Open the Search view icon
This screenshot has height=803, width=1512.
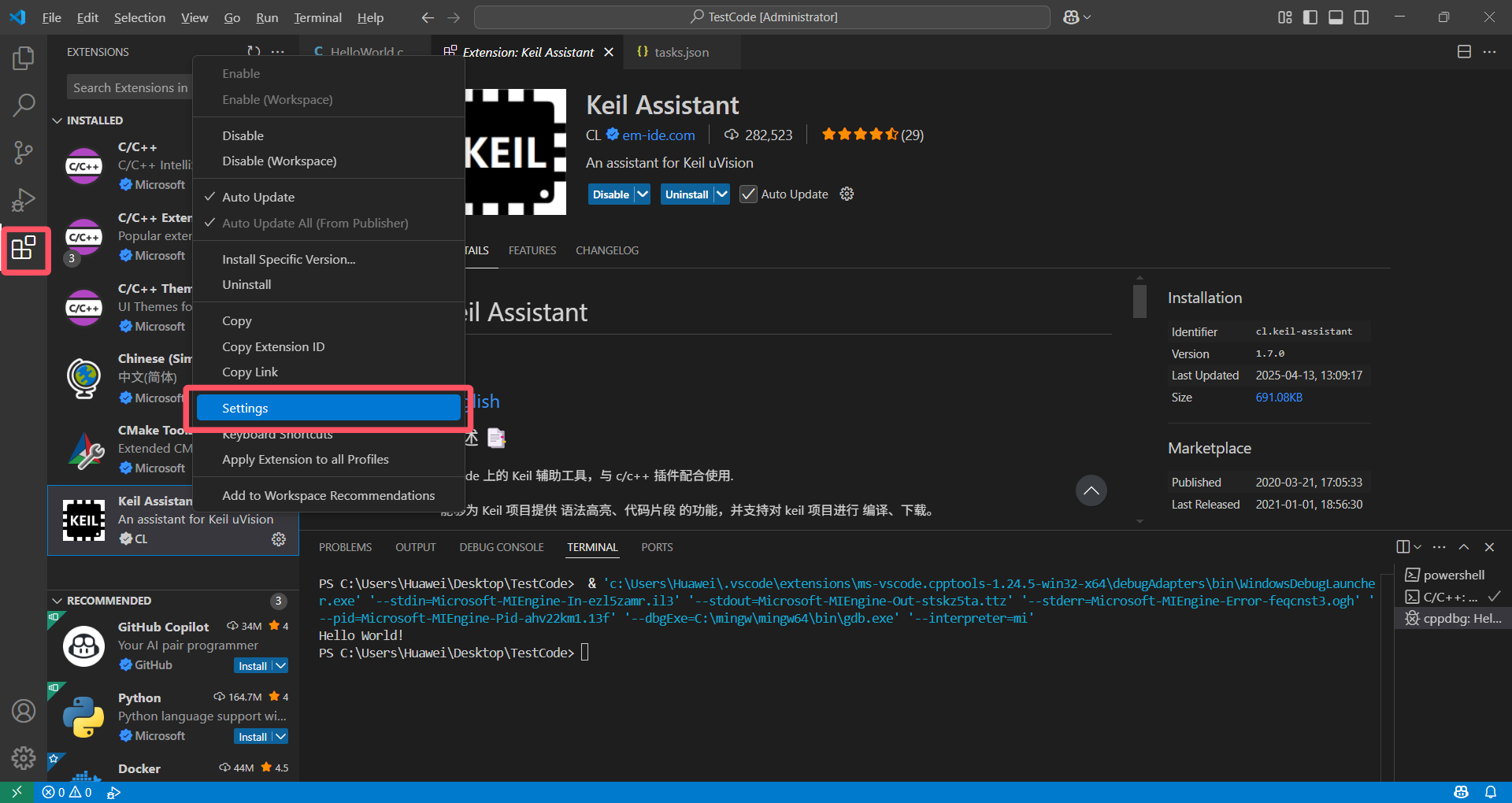[x=24, y=105]
